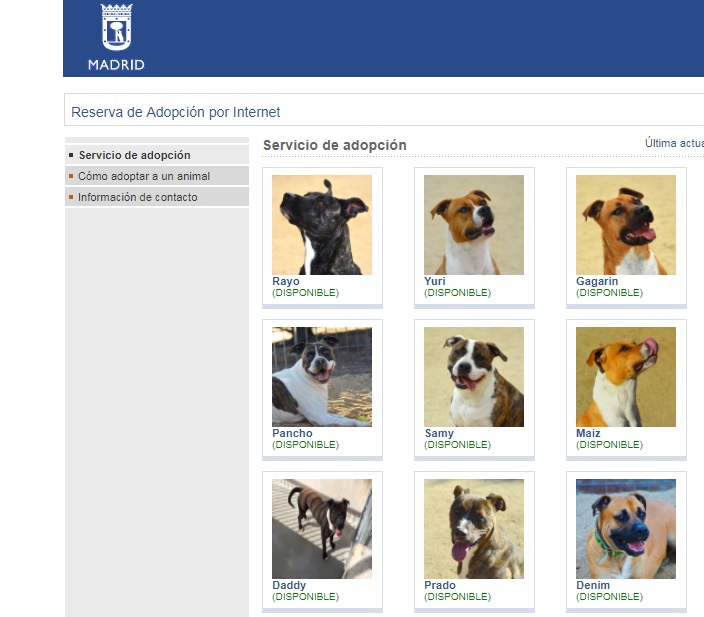
Task: Click the Madrid coat of arms logo
Action: [x=116, y=27]
